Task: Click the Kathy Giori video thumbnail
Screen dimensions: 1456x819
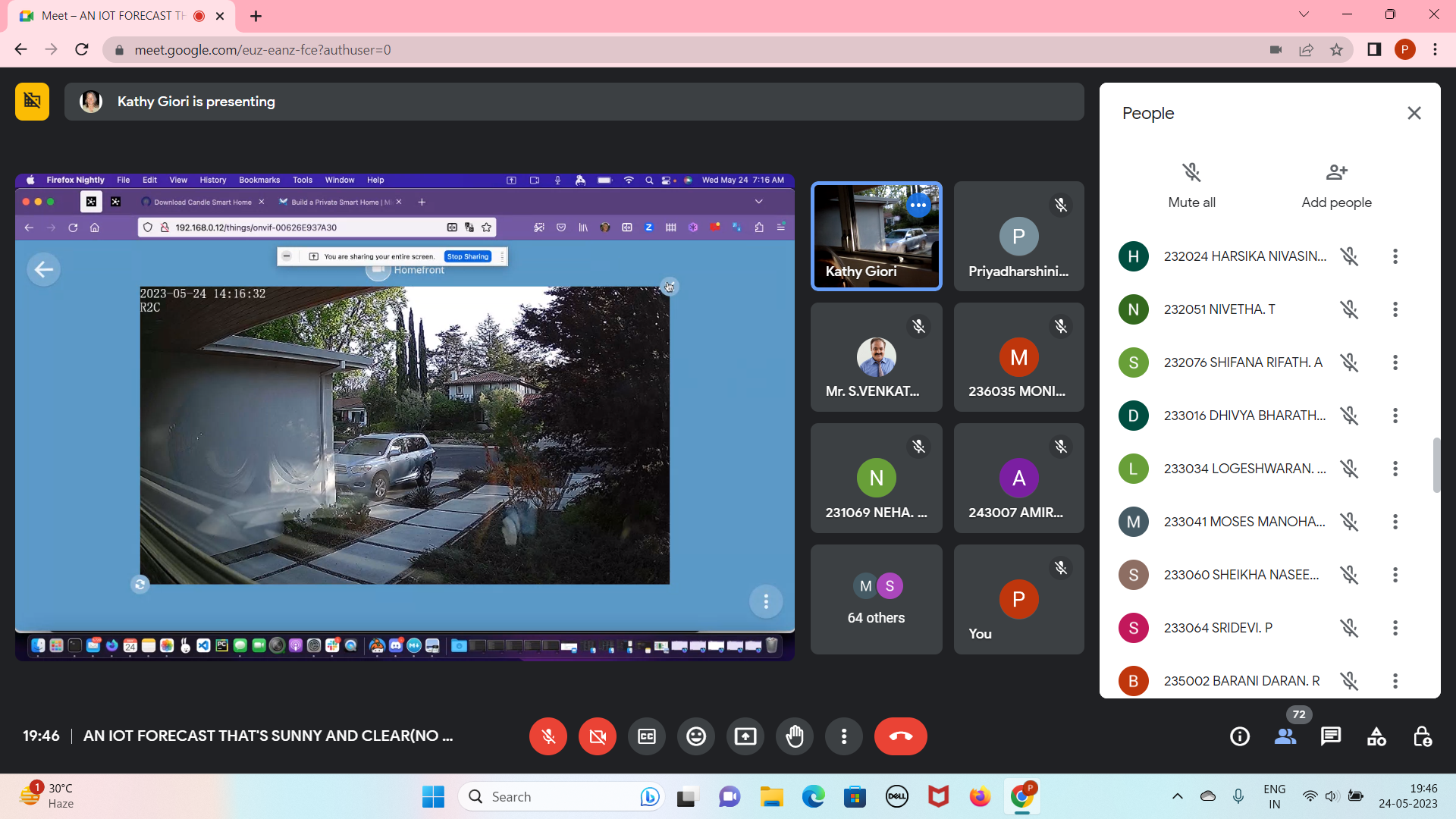Action: point(876,236)
